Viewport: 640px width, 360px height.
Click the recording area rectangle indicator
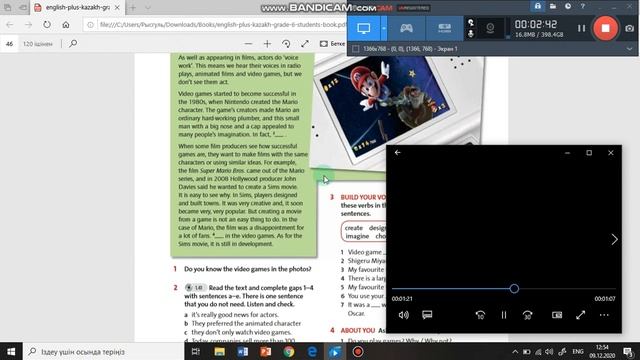coord(356,49)
